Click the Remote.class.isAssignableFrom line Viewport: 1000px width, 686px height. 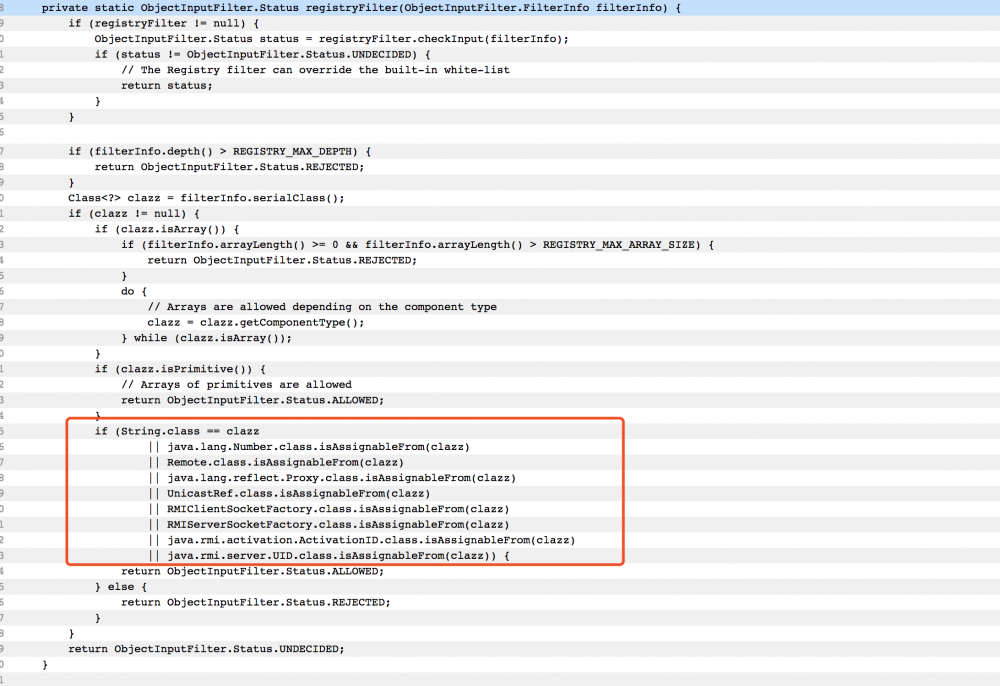click(x=276, y=462)
